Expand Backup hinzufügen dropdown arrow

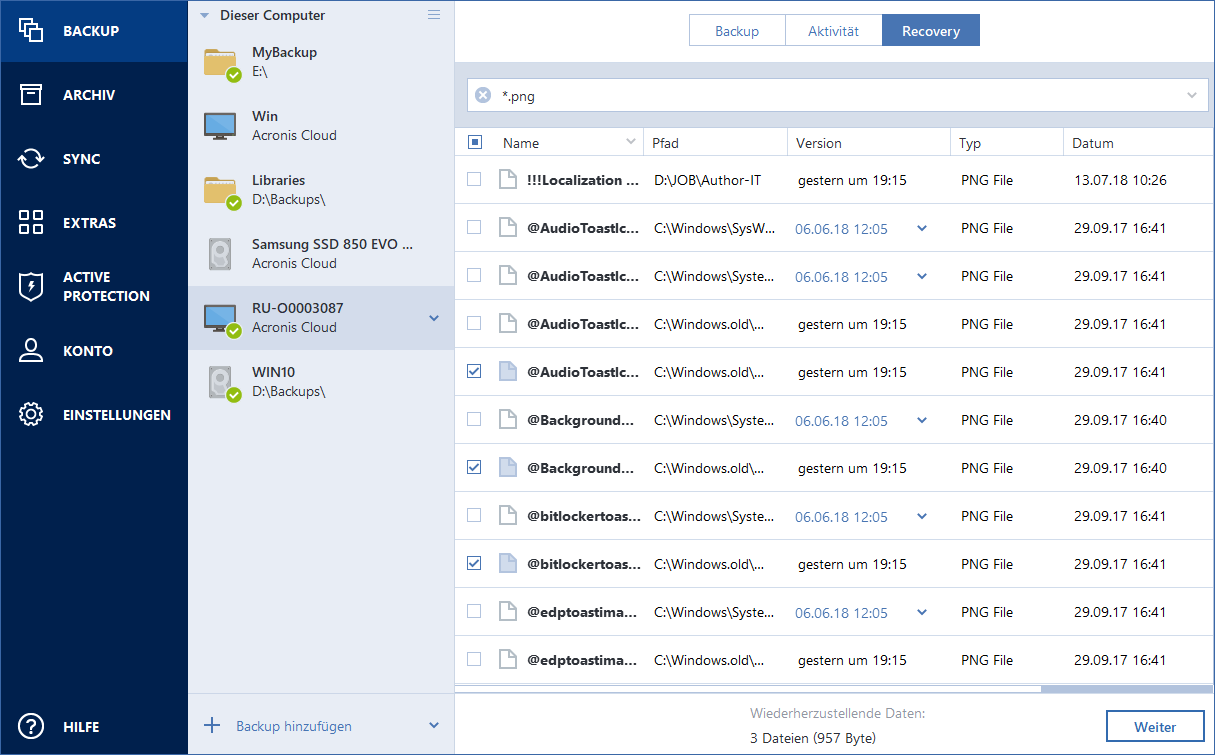(434, 726)
